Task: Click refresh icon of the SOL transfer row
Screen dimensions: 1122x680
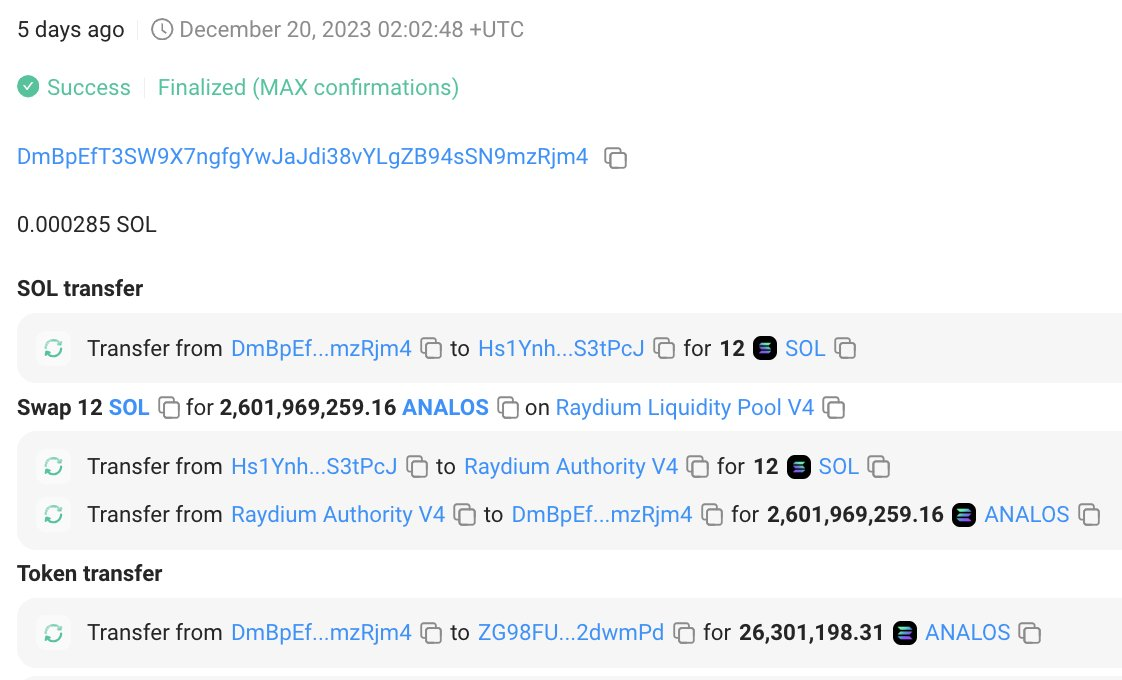Action: (x=54, y=349)
